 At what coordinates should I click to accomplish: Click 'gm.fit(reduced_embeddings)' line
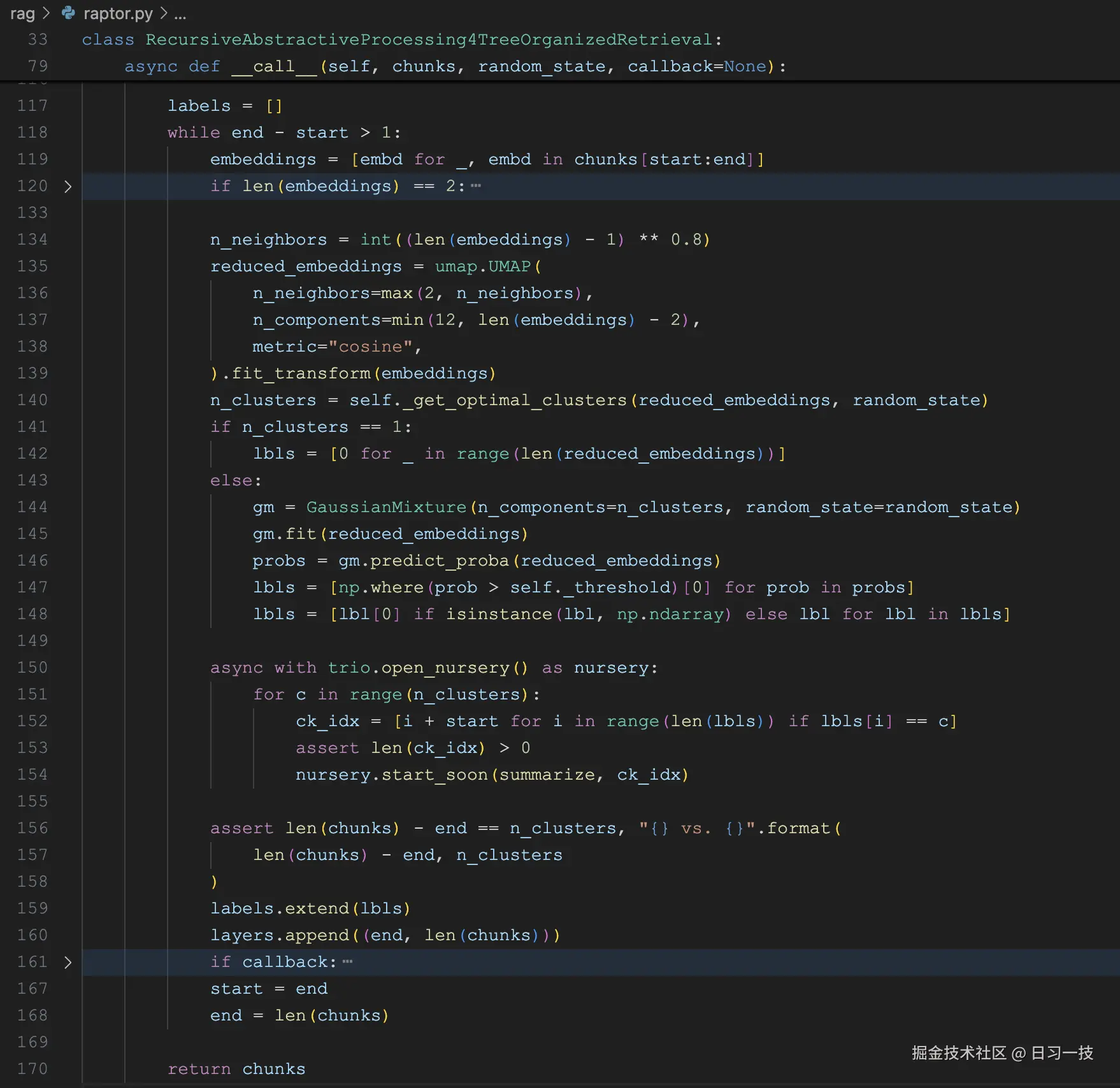pos(391,534)
